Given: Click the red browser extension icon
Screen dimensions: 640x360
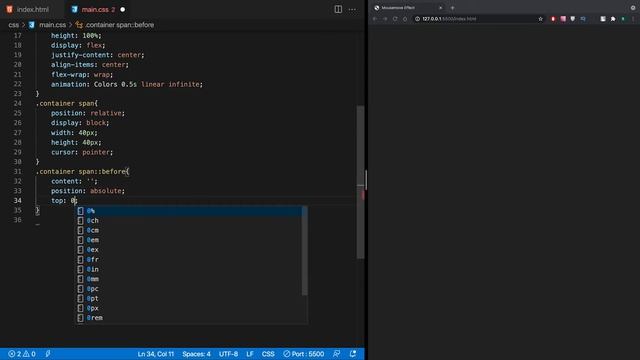Looking at the screenshot, I should coord(553,19).
